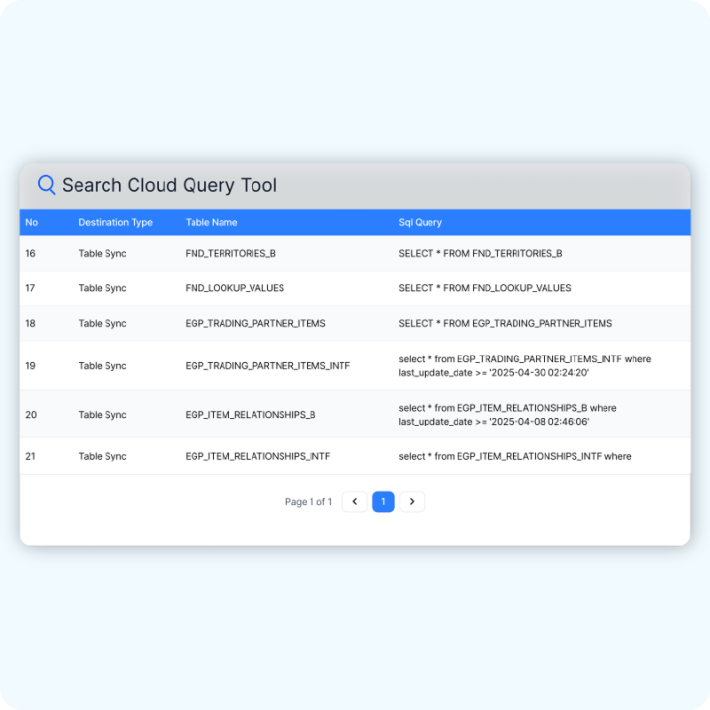
Task: Click query with date 2025-04-30 02:24:20
Action: [x=525, y=366]
